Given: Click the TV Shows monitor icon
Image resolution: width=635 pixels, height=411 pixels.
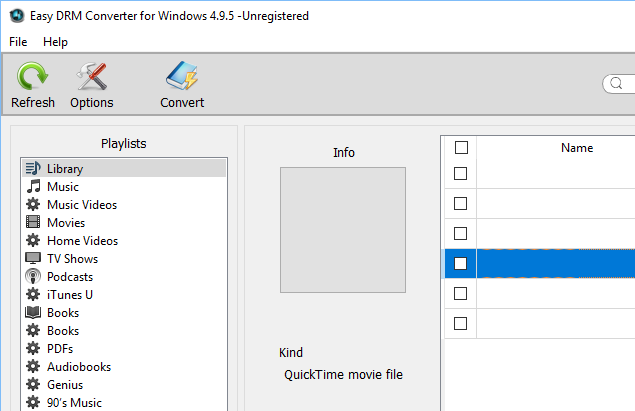Looking at the screenshot, I should [x=33, y=258].
